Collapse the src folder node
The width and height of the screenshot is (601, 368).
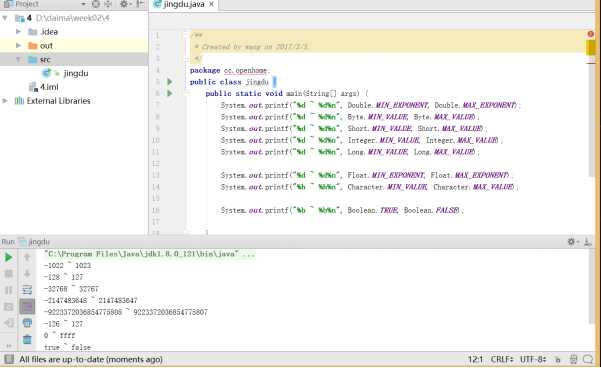click(18, 59)
